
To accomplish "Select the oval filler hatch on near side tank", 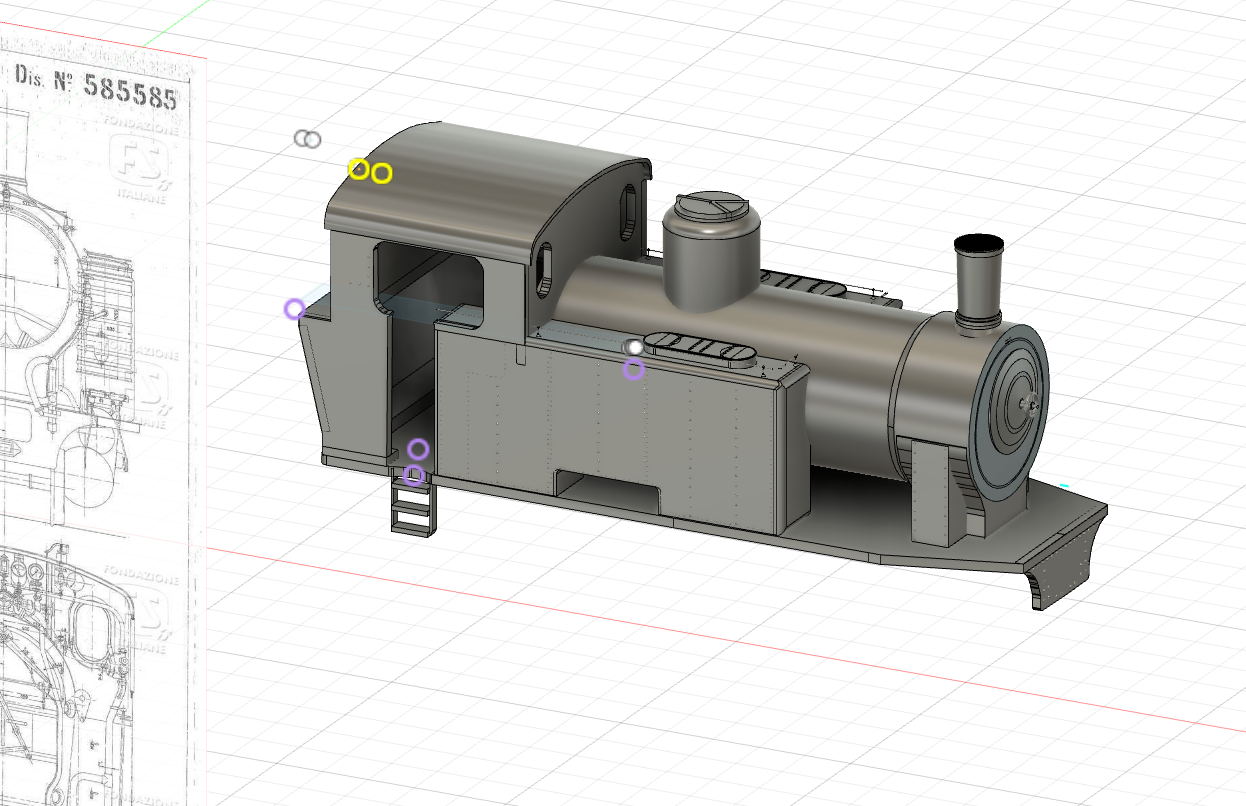I will click(702, 349).
